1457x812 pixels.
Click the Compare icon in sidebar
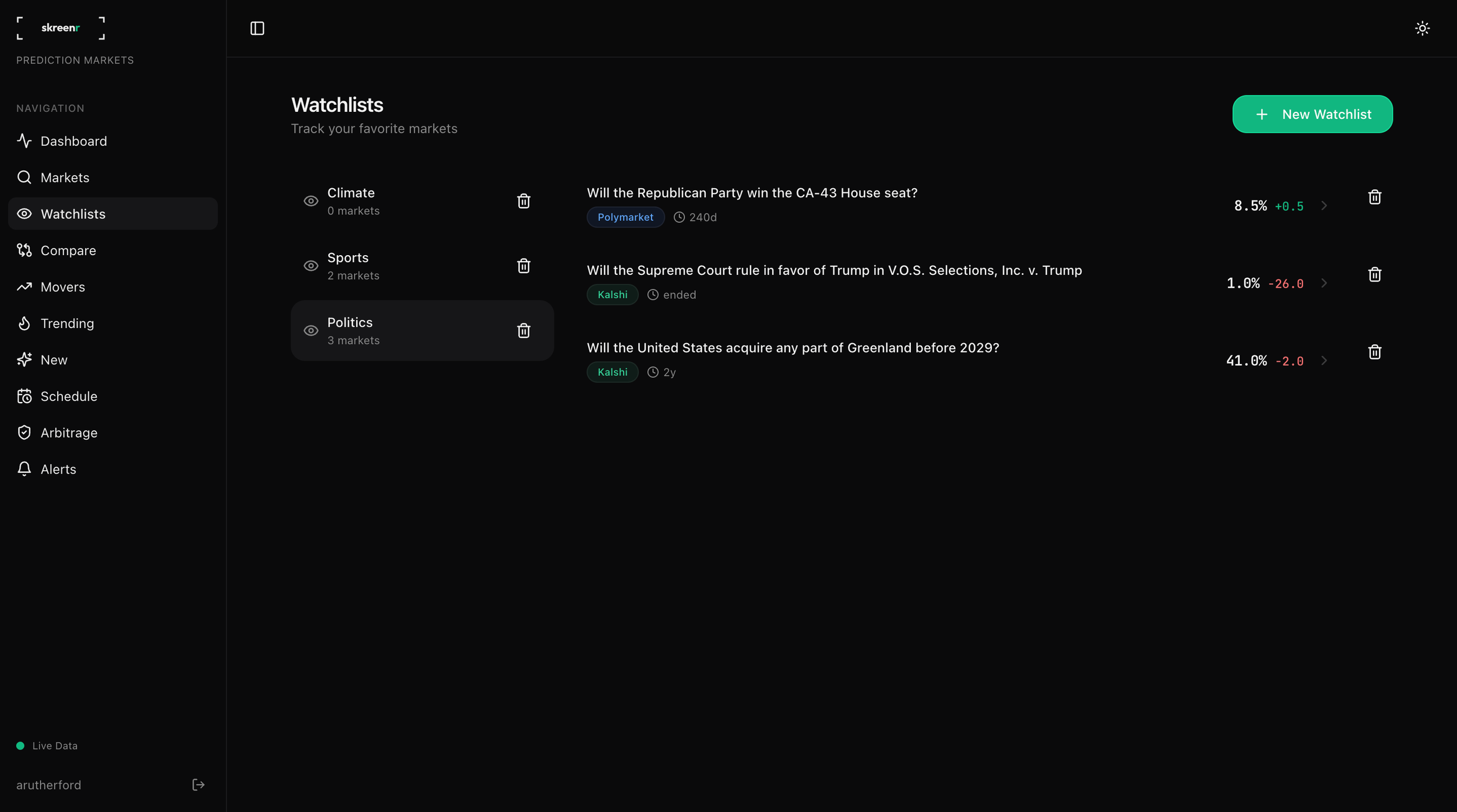tap(24, 250)
